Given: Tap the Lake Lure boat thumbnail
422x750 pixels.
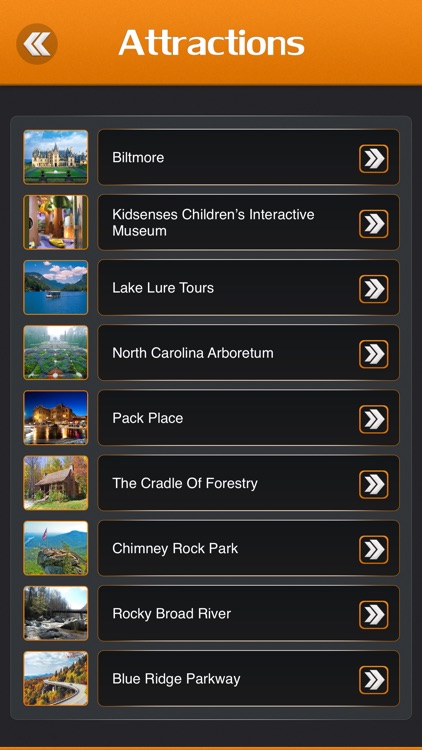Looking at the screenshot, I should 56,287.
